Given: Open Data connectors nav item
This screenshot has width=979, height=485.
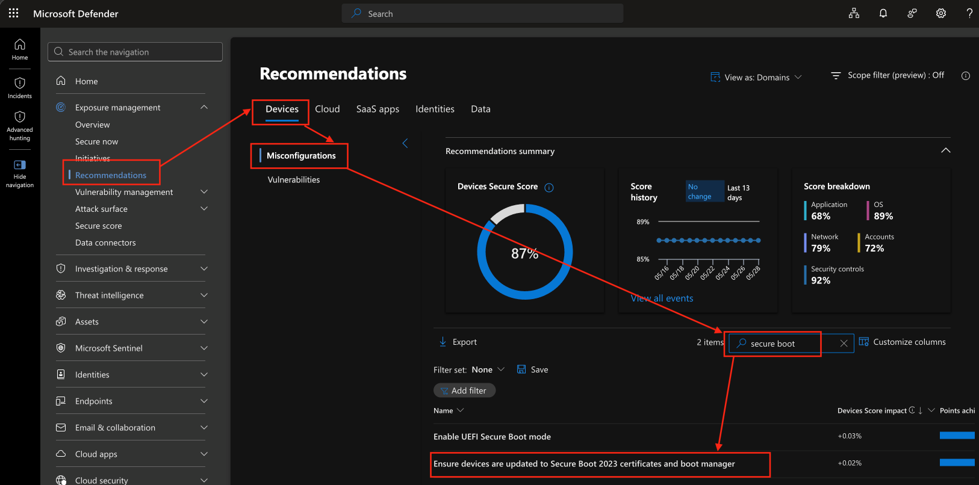Looking at the screenshot, I should 106,243.
